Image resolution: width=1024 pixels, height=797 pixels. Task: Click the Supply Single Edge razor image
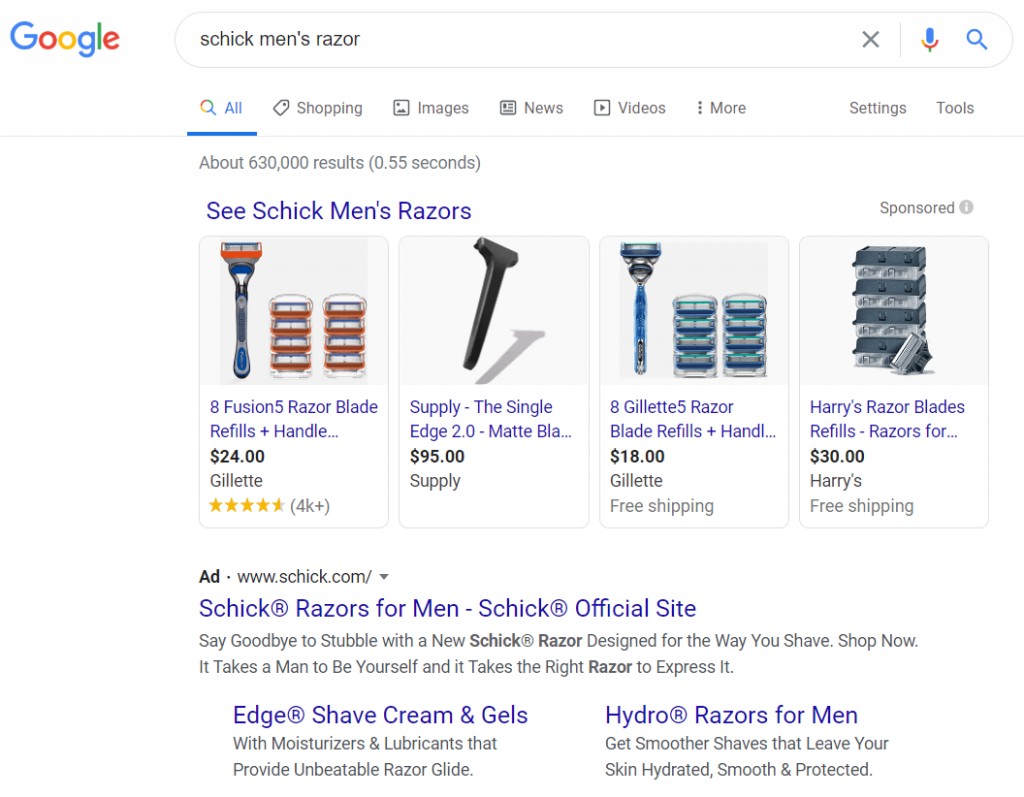[x=494, y=311]
